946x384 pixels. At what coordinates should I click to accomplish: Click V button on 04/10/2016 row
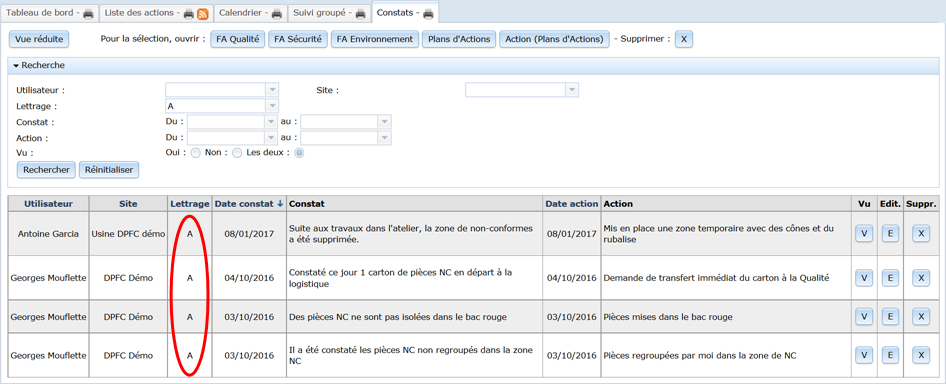(x=864, y=278)
